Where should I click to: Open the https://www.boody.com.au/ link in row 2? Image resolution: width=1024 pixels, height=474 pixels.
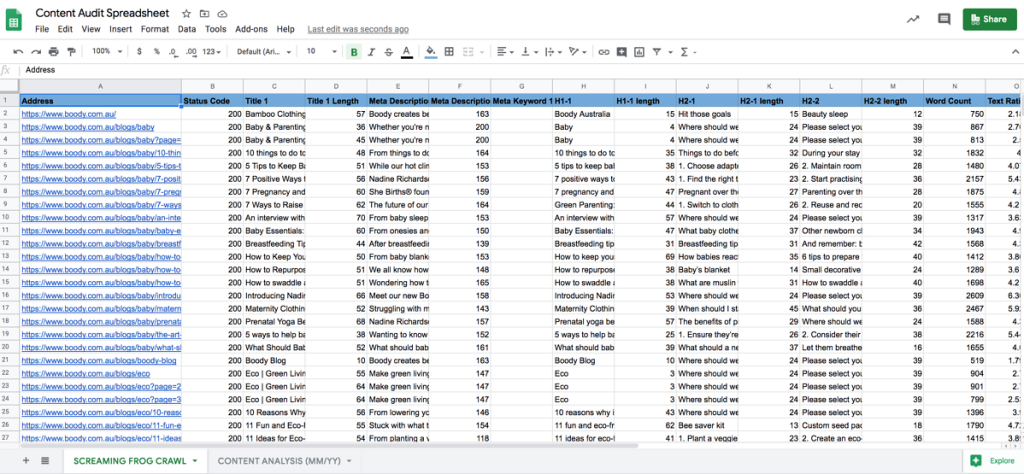point(69,114)
